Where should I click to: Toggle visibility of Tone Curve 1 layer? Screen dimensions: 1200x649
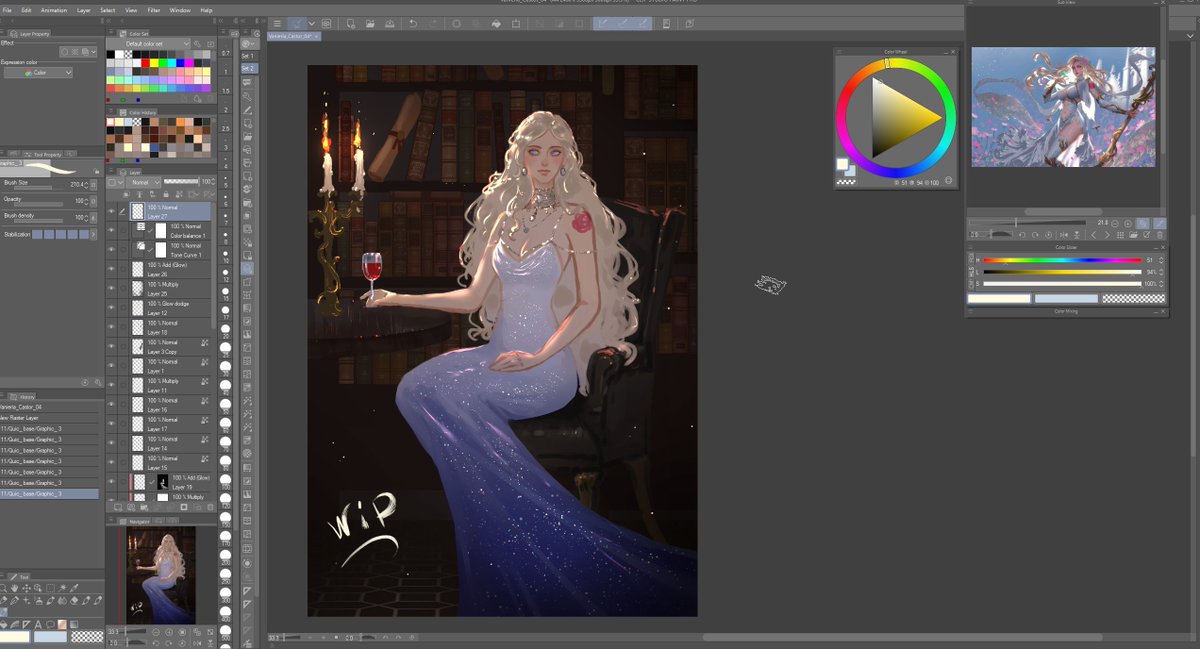click(111, 250)
